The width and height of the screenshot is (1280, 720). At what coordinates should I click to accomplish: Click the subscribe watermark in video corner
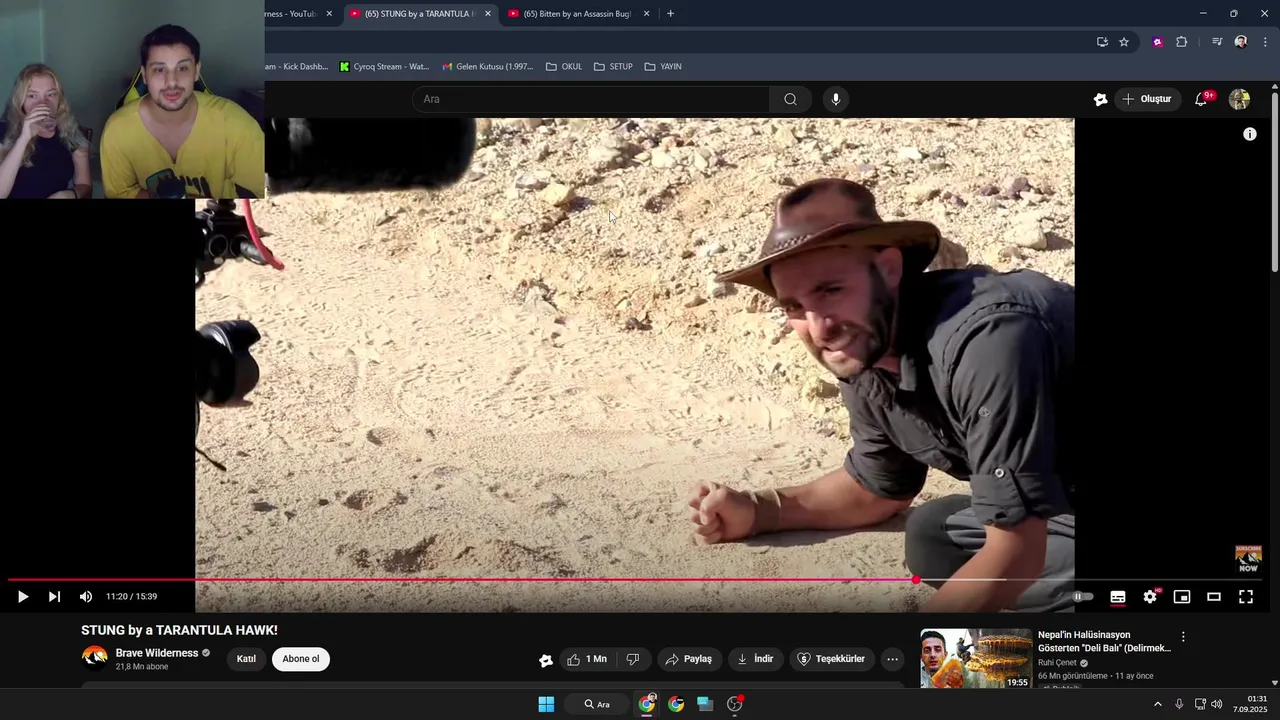pyautogui.click(x=1248, y=559)
